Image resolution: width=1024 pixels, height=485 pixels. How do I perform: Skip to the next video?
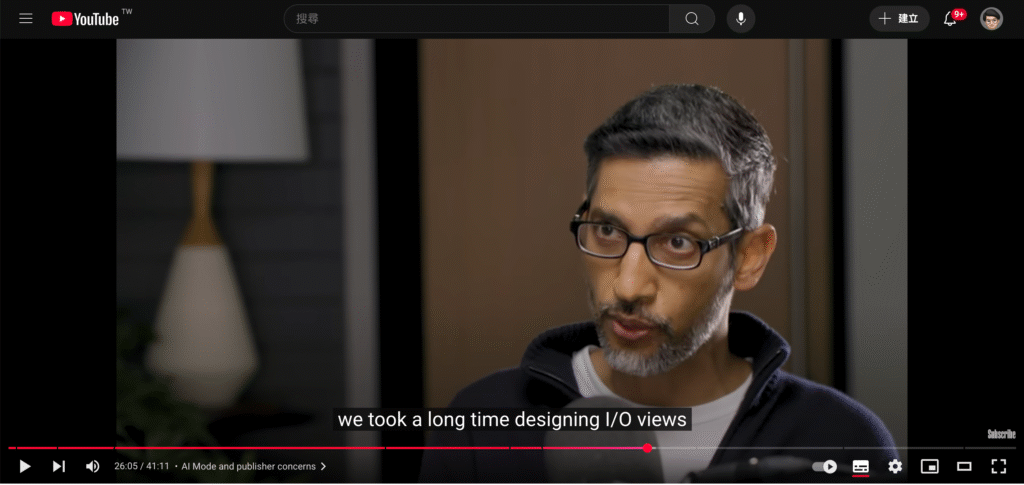(59, 466)
